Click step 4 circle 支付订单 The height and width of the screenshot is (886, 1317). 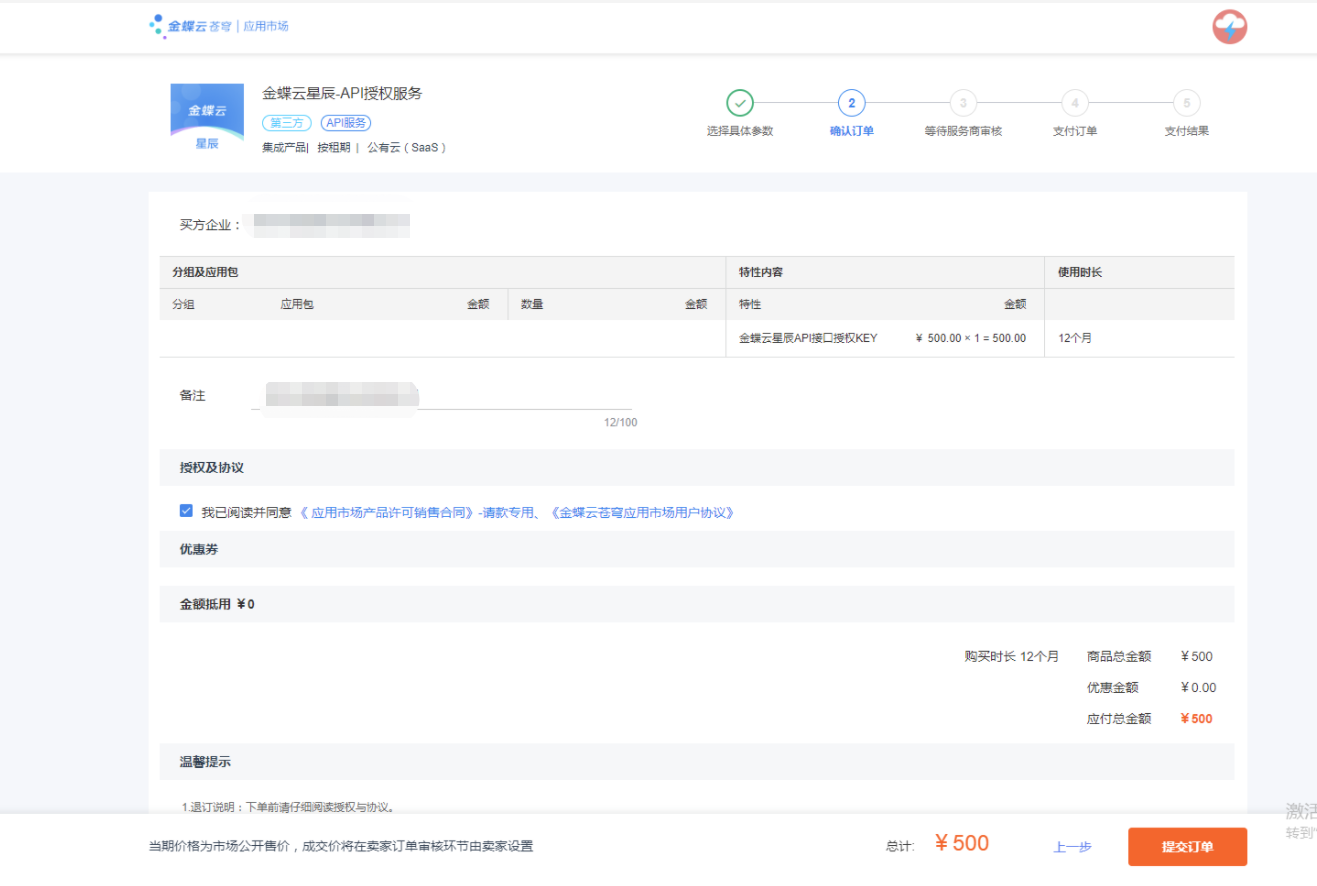tap(1075, 102)
